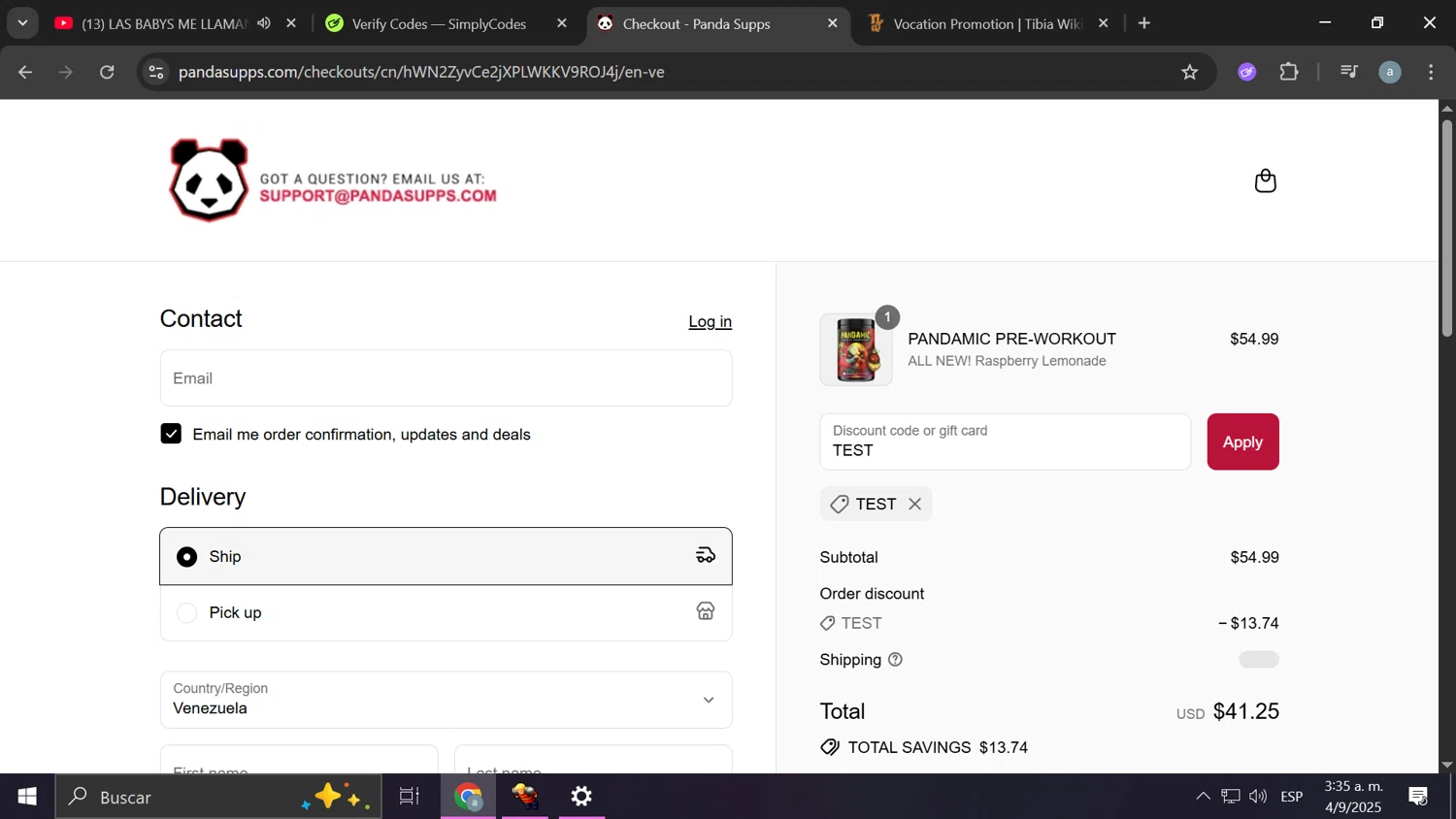This screenshot has width=1456, height=819.
Task: Click the Email input field
Action: [x=446, y=377]
